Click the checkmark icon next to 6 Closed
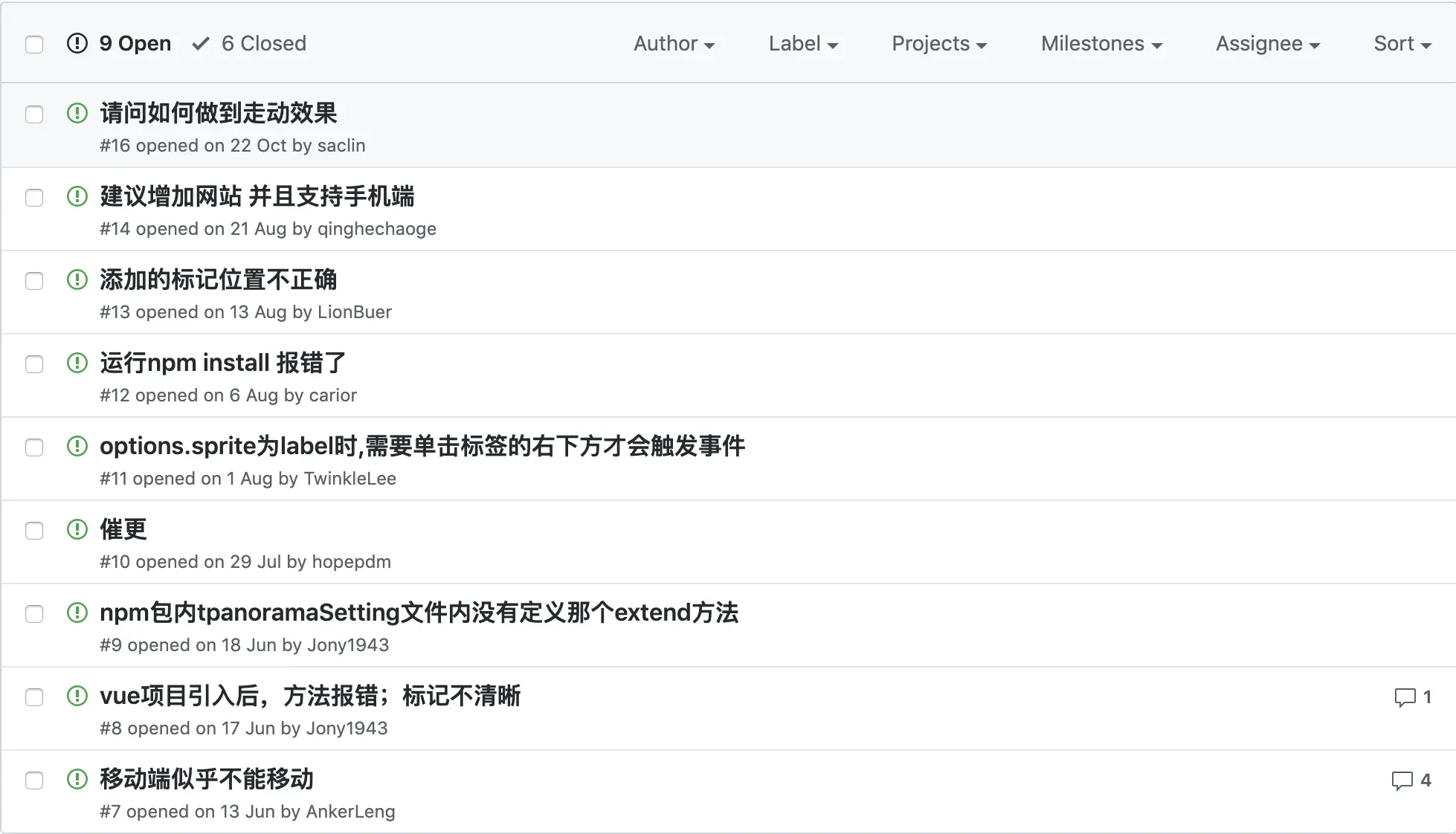Image resolution: width=1456 pixels, height=834 pixels. click(201, 44)
